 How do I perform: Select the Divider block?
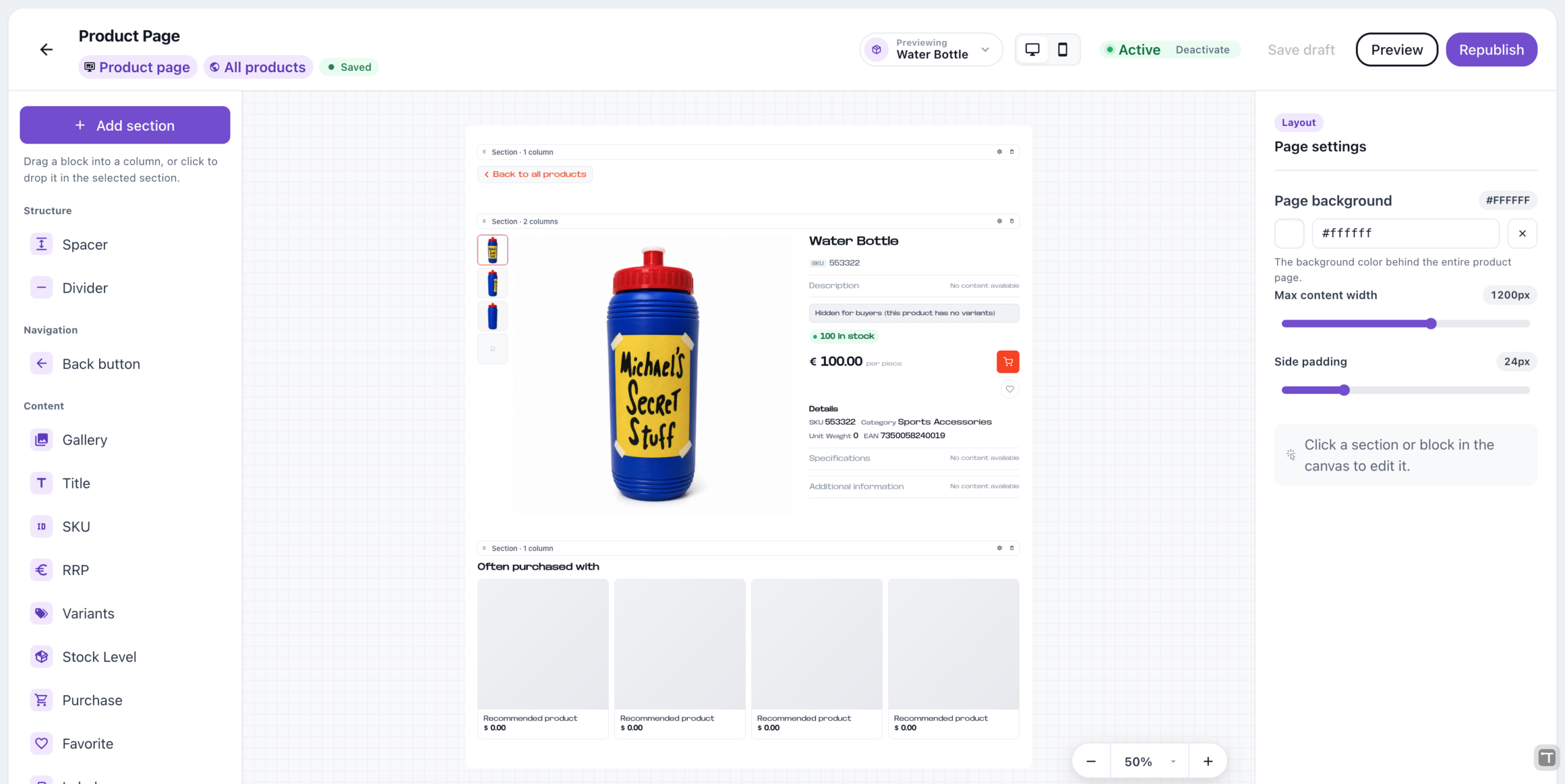(x=125, y=288)
